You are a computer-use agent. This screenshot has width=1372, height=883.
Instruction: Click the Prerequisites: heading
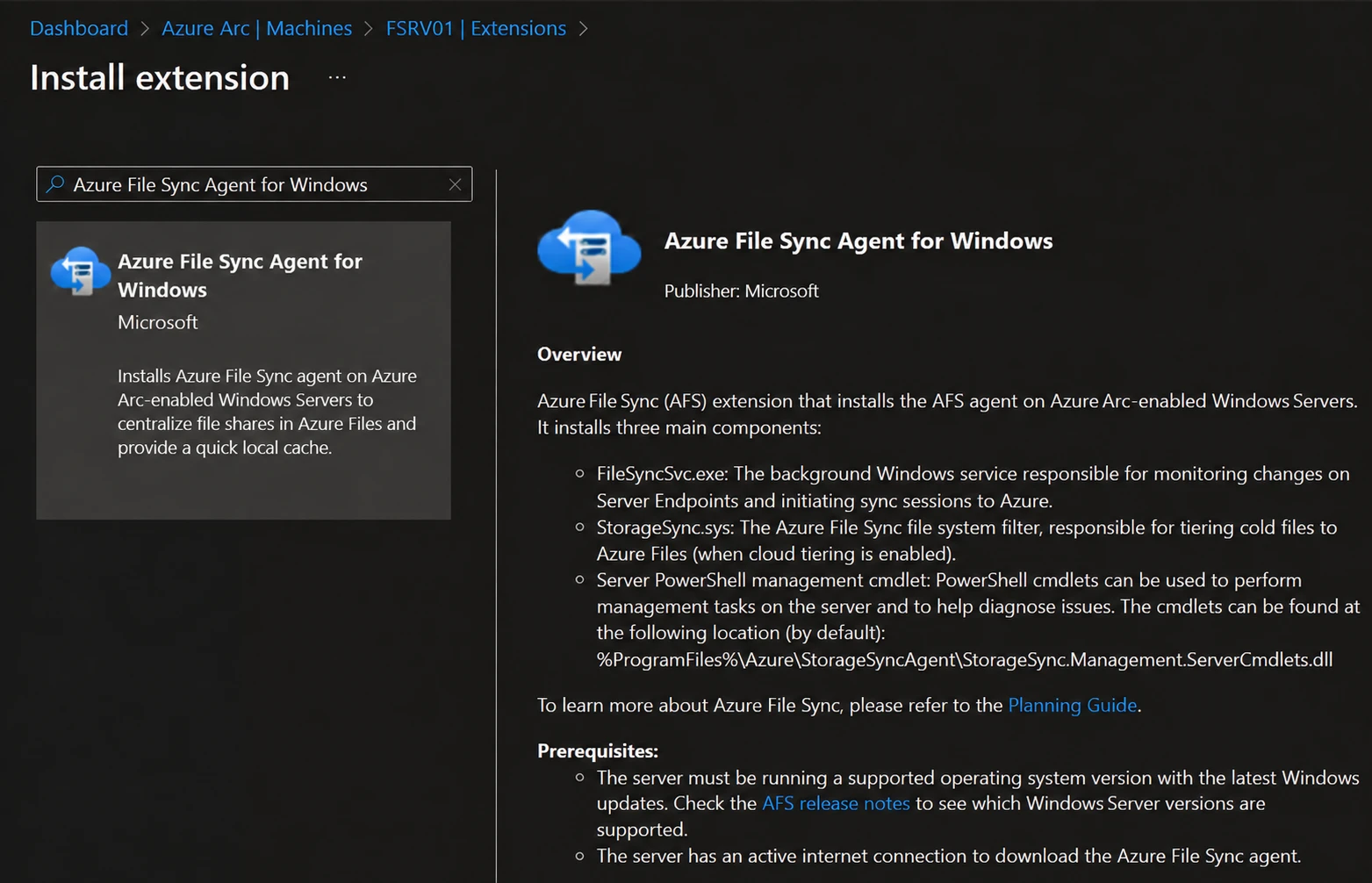[598, 750]
